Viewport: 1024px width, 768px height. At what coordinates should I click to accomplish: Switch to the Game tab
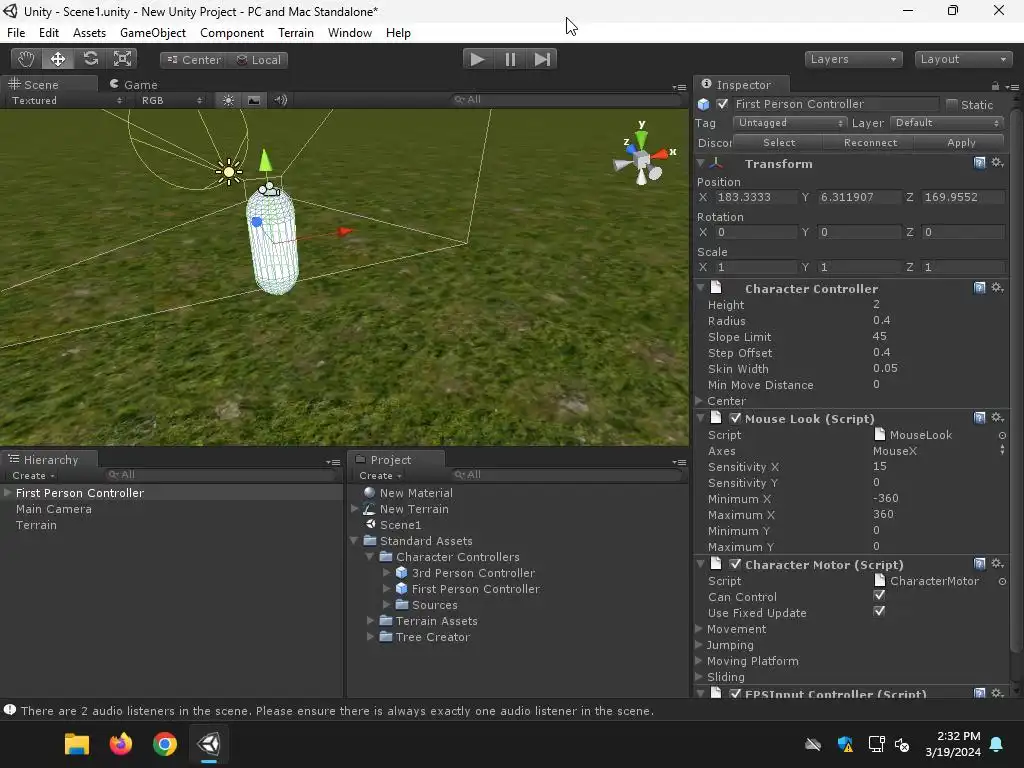[x=134, y=85]
